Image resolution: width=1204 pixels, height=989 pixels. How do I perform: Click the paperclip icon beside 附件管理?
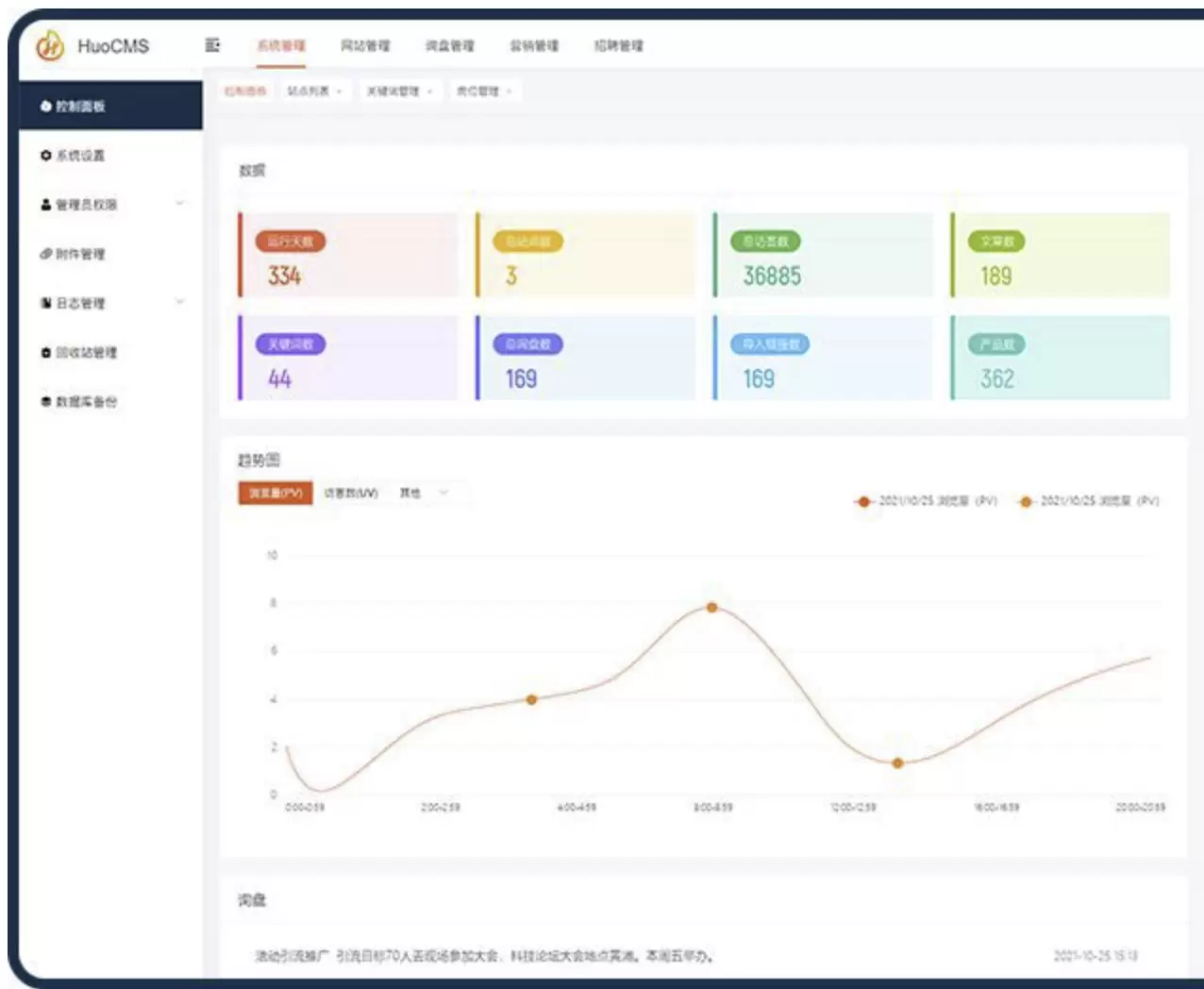(45, 254)
